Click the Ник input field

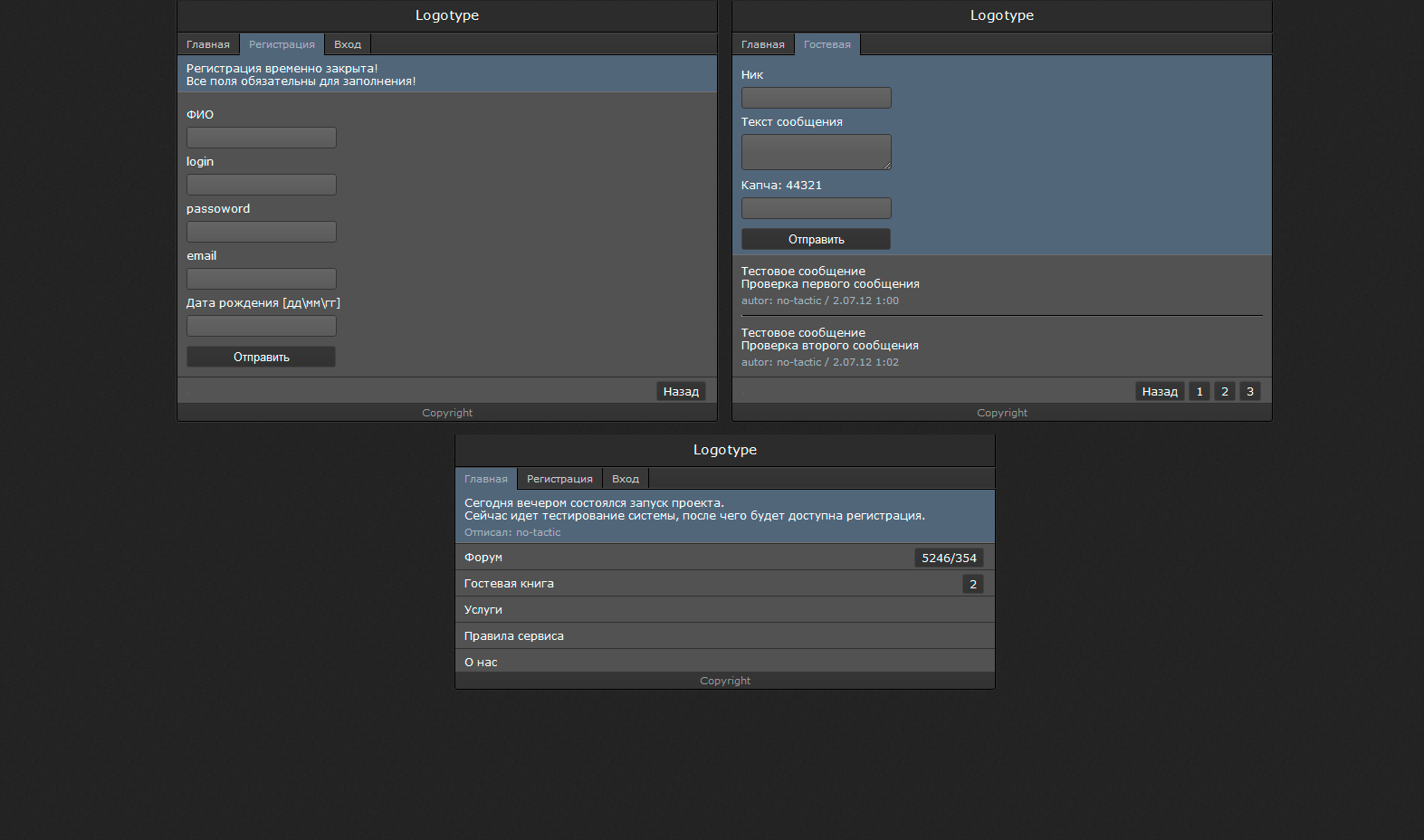coord(816,98)
